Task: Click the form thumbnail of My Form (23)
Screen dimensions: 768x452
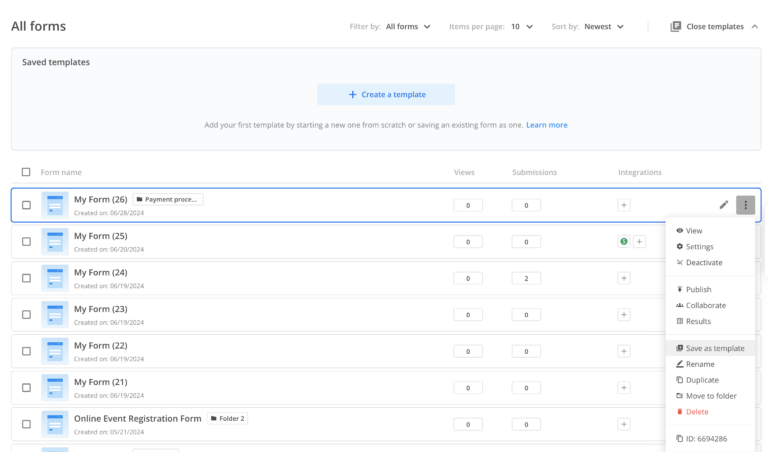Action: [x=55, y=314]
